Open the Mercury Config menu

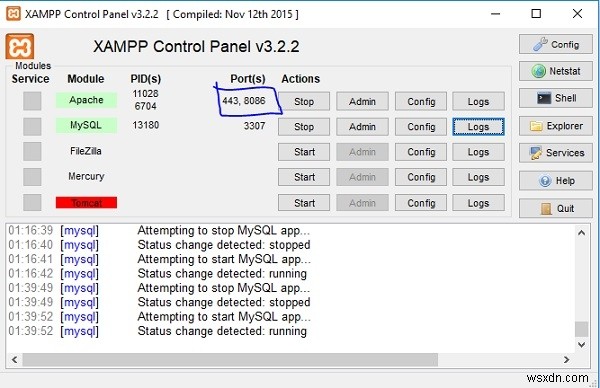coord(421,177)
